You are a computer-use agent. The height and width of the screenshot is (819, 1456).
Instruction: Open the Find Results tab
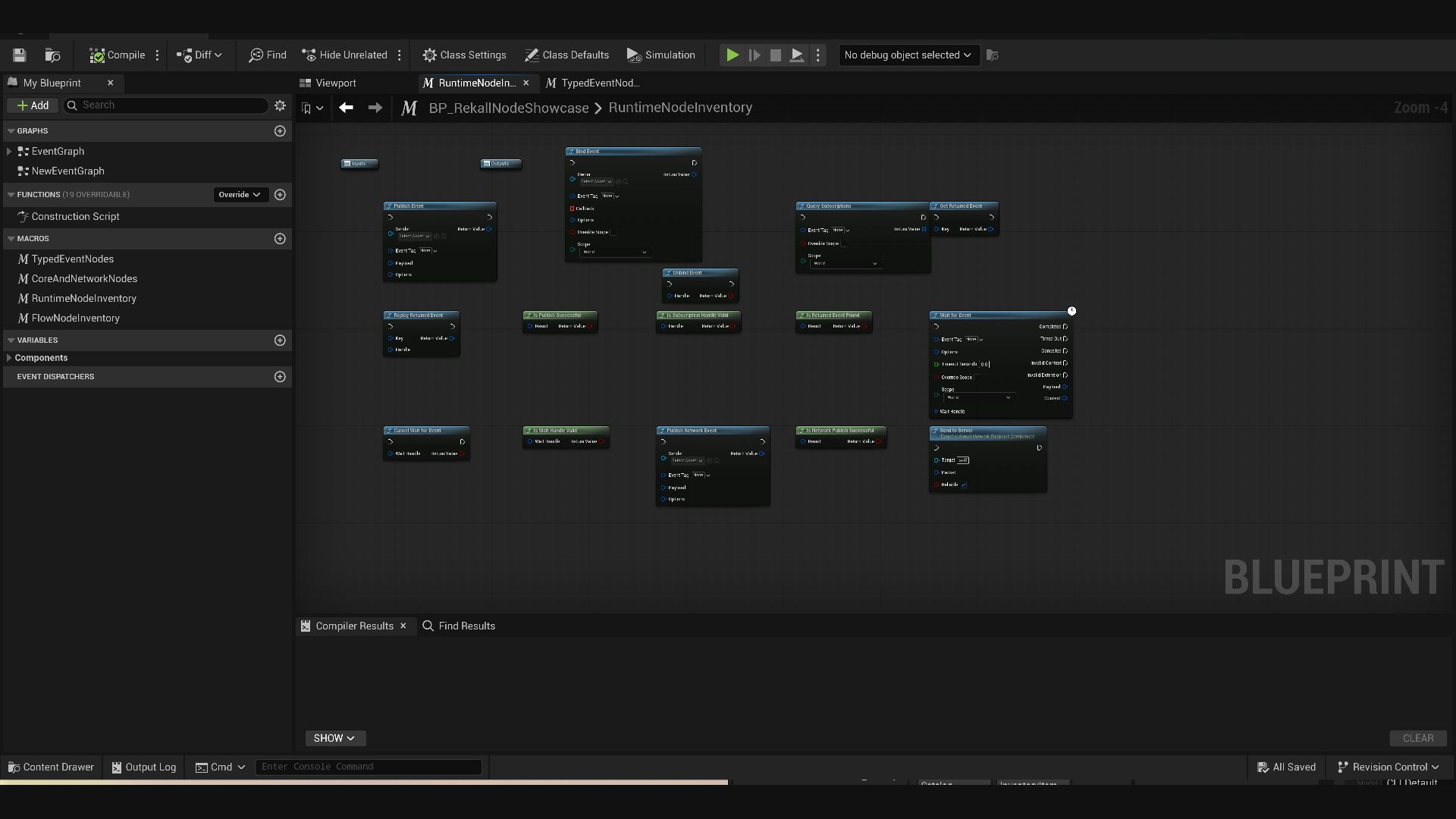coord(459,626)
